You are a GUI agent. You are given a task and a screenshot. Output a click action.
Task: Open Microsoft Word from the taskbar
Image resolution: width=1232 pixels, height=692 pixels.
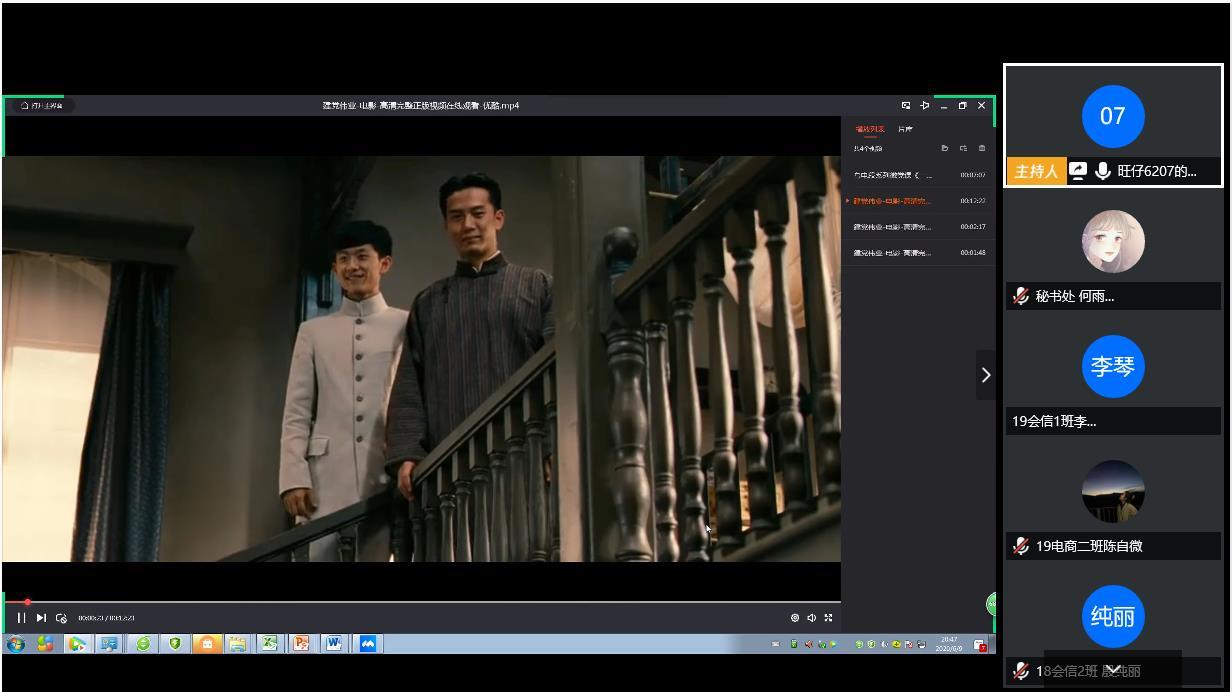click(x=333, y=644)
